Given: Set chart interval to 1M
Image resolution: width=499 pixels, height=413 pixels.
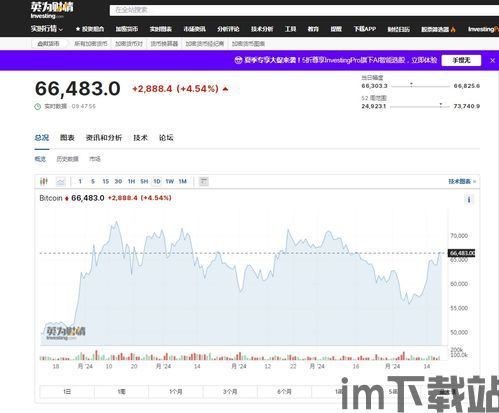Looking at the screenshot, I should pyautogui.click(x=182, y=181).
